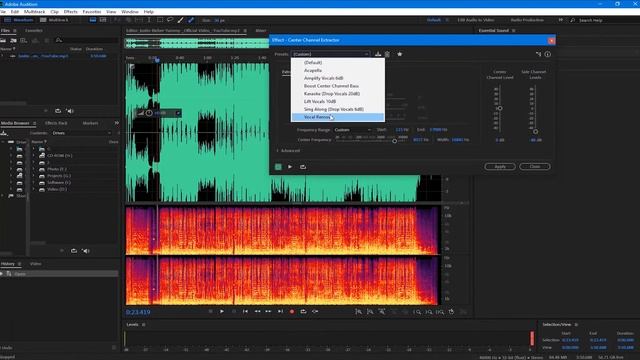This screenshot has height=360, width=640.
Task: Adjust the Side Channel Levels slider
Action: click(x=535, y=131)
